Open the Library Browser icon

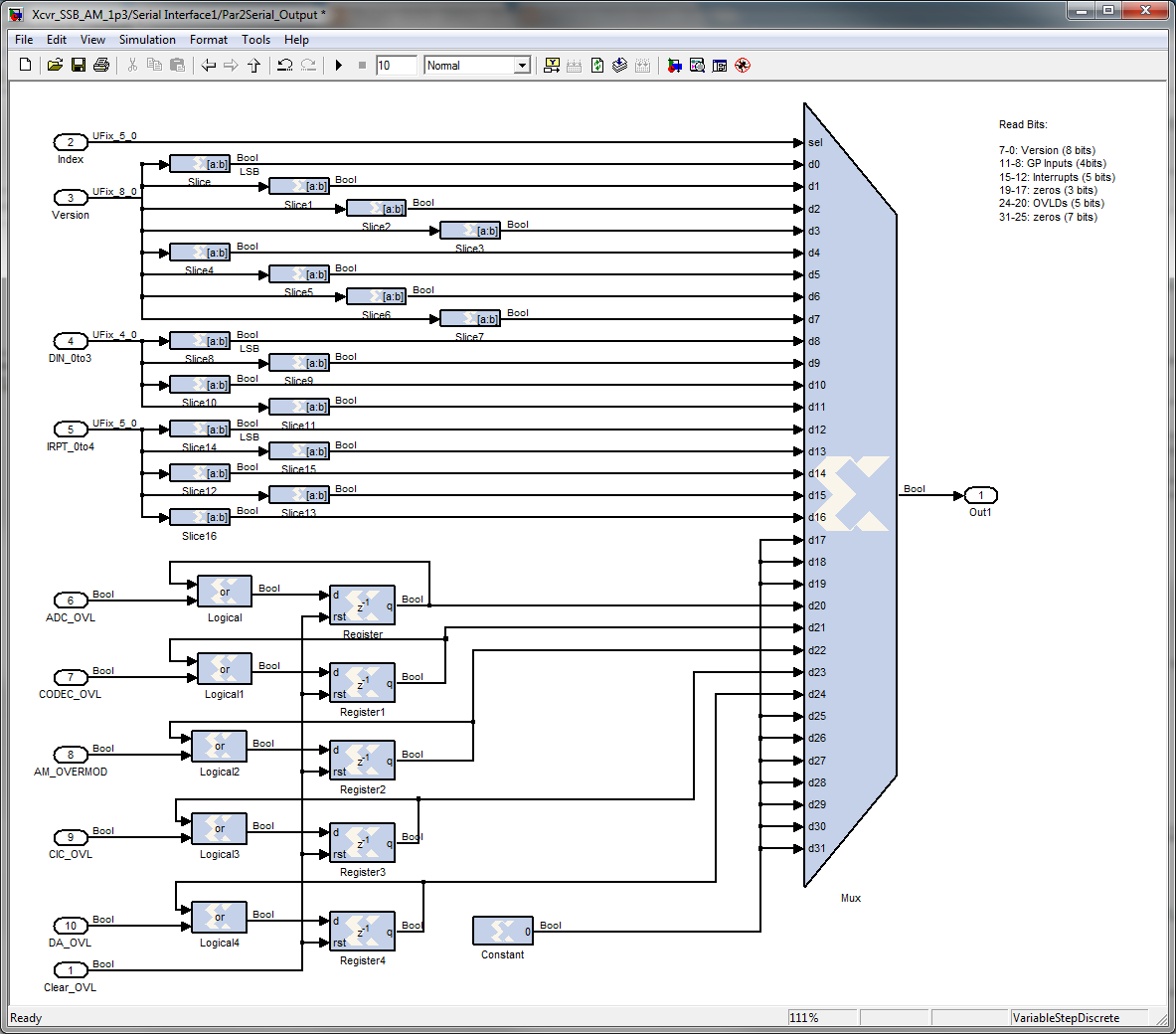(674, 66)
